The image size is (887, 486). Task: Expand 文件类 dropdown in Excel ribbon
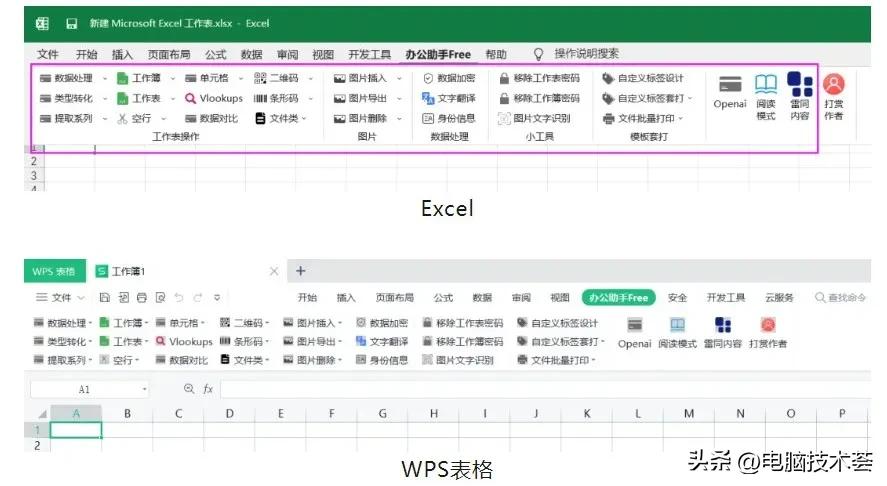click(x=304, y=118)
